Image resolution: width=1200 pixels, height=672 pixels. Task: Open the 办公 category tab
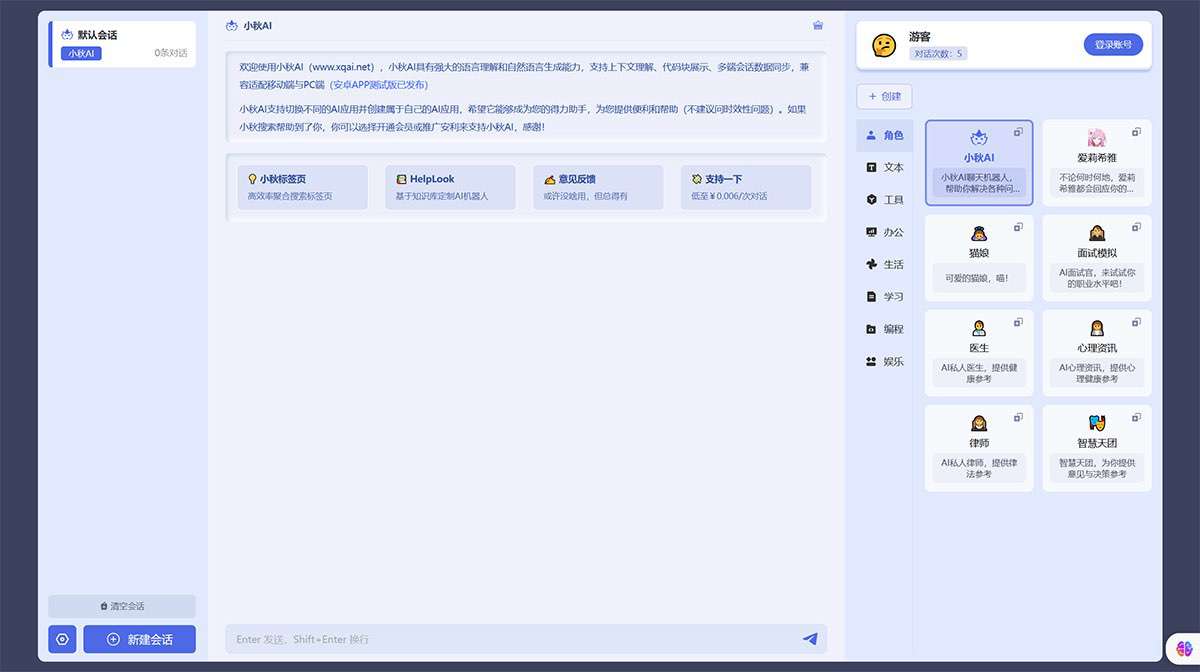pyautogui.click(x=885, y=232)
